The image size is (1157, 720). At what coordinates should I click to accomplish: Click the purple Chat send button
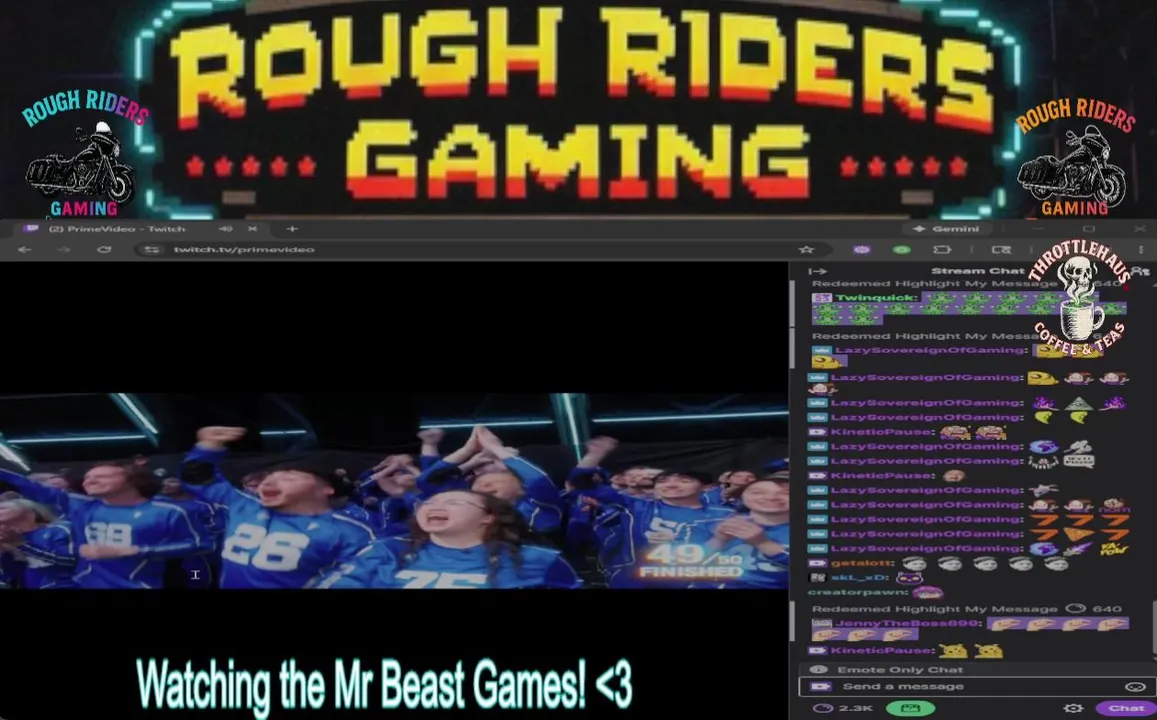(x=1126, y=708)
